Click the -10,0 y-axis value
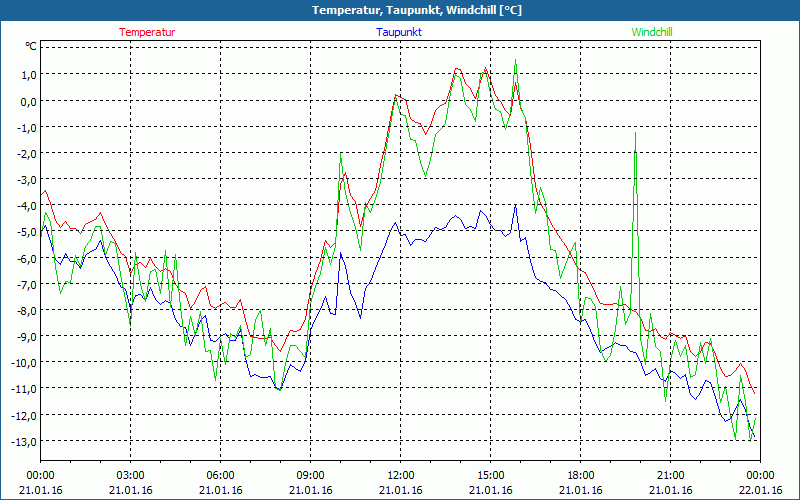The width and height of the screenshot is (800, 500). click(26, 363)
